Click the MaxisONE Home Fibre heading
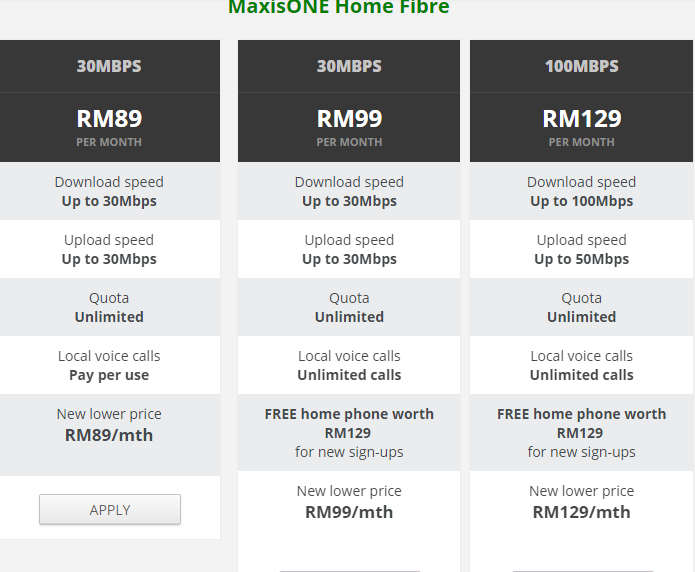 tap(339, 7)
